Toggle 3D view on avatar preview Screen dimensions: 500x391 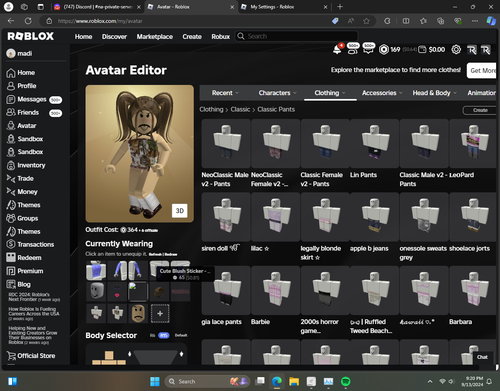pyautogui.click(x=180, y=211)
